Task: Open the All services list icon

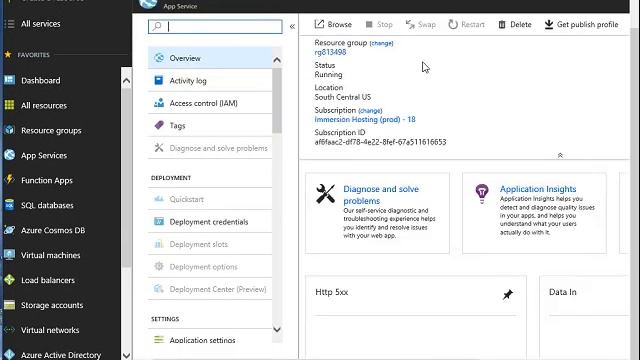Action: click(x=9, y=24)
